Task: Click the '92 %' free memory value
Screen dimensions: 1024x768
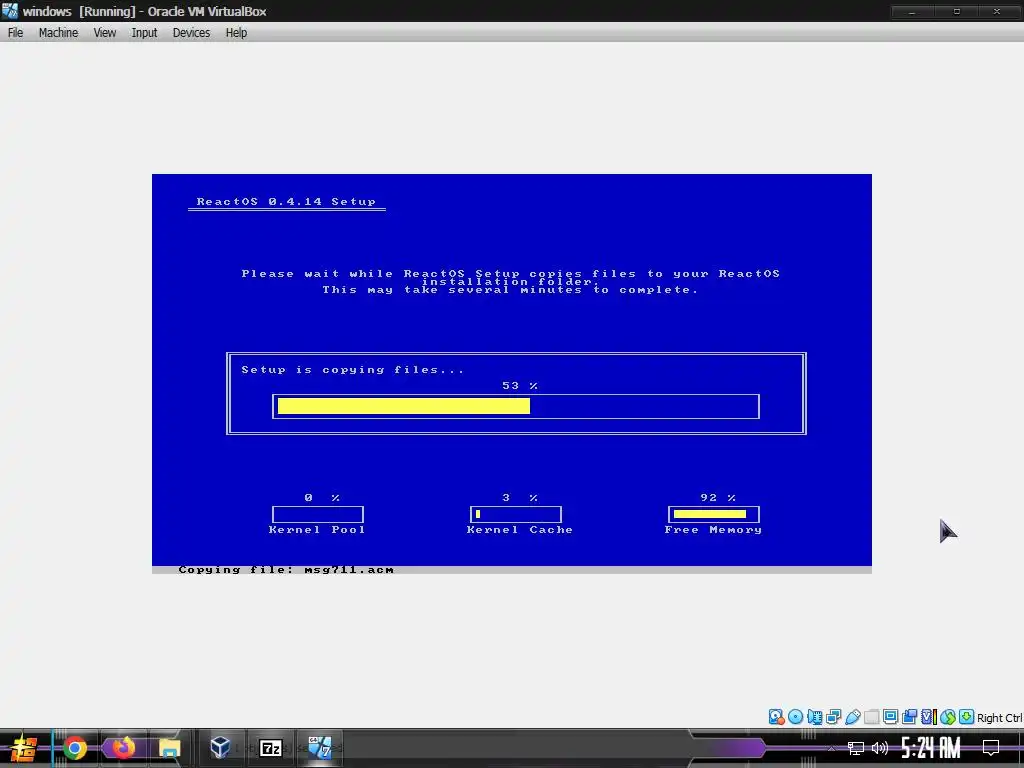Action: click(x=718, y=498)
